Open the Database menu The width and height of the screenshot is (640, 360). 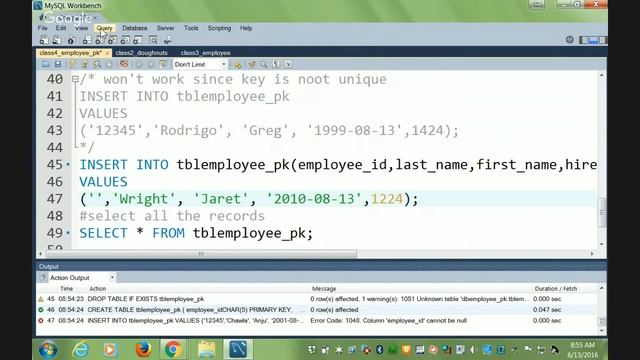coord(135,28)
